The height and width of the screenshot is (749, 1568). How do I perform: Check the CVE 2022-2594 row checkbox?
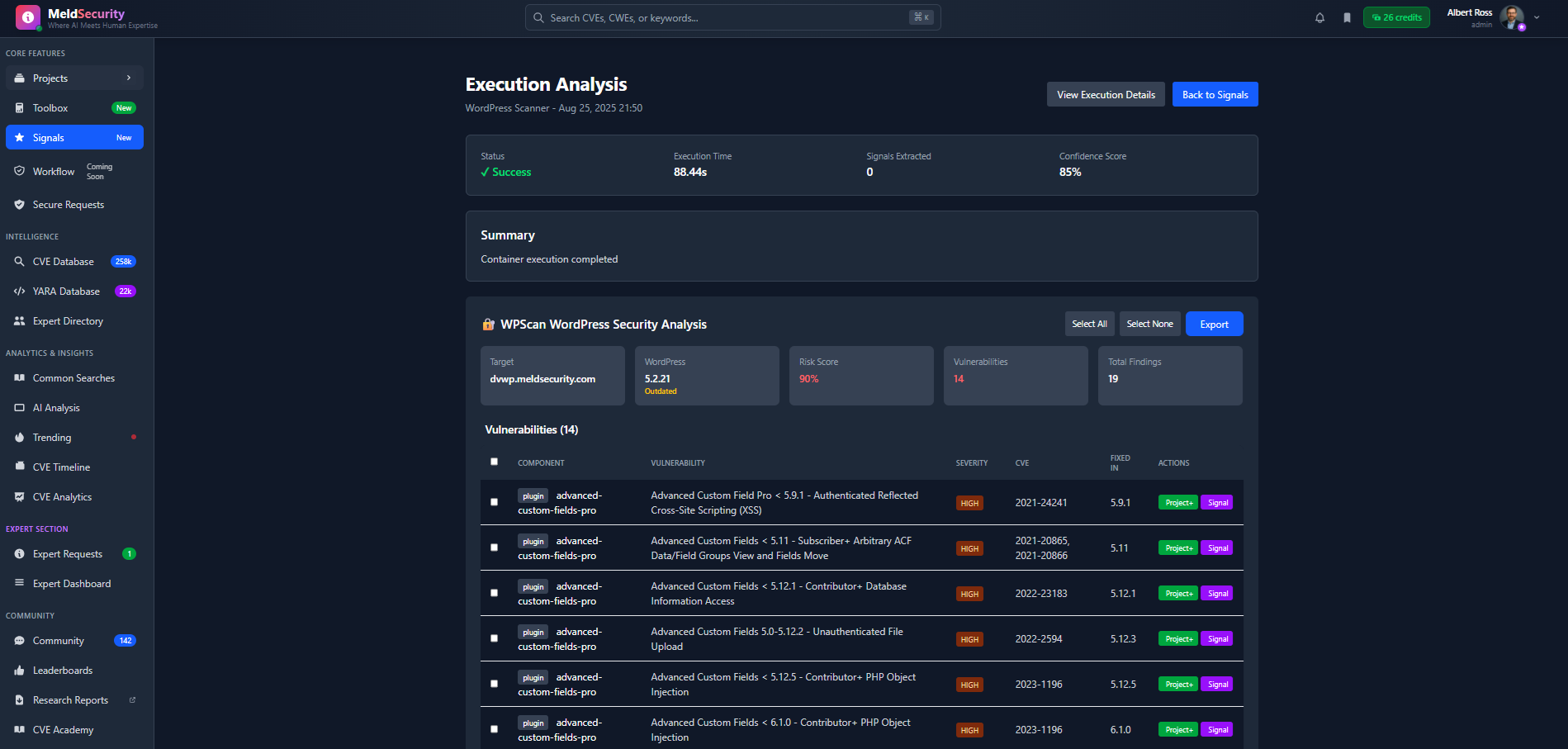coord(495,638)
